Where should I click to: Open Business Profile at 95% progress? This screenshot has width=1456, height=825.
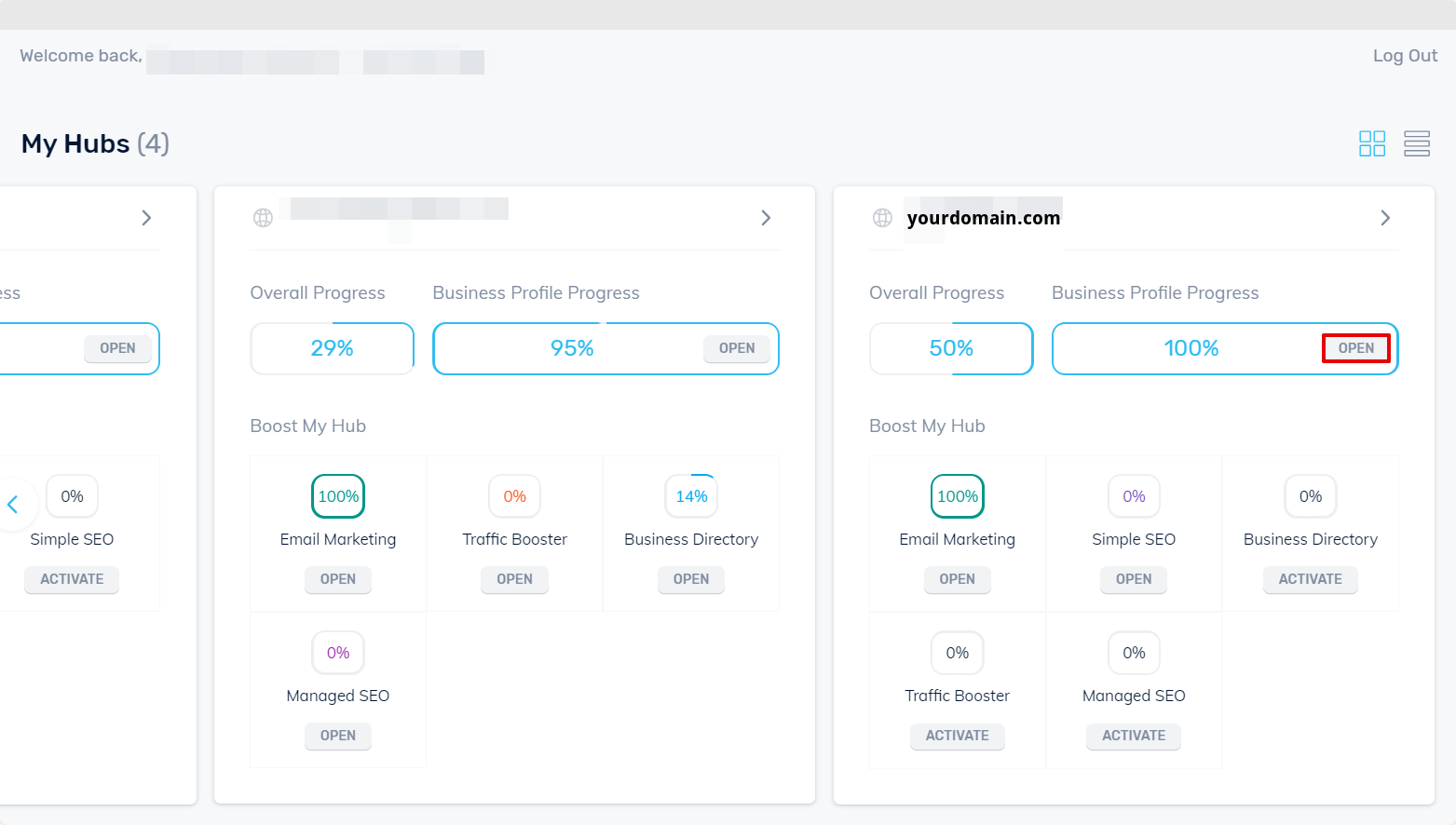pyautogui.click(x=737, y=348)
